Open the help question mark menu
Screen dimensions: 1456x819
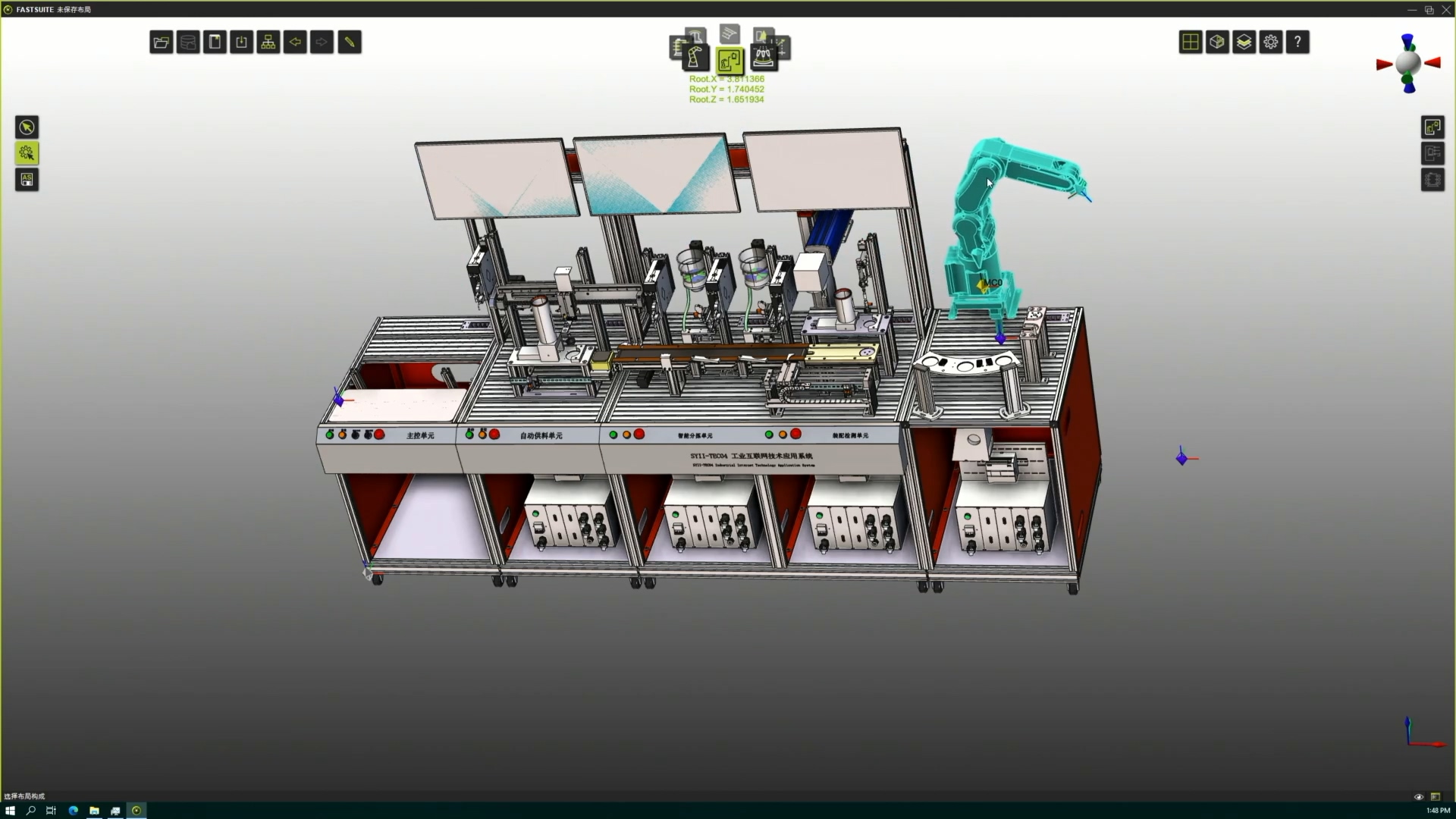[1298, 42]
